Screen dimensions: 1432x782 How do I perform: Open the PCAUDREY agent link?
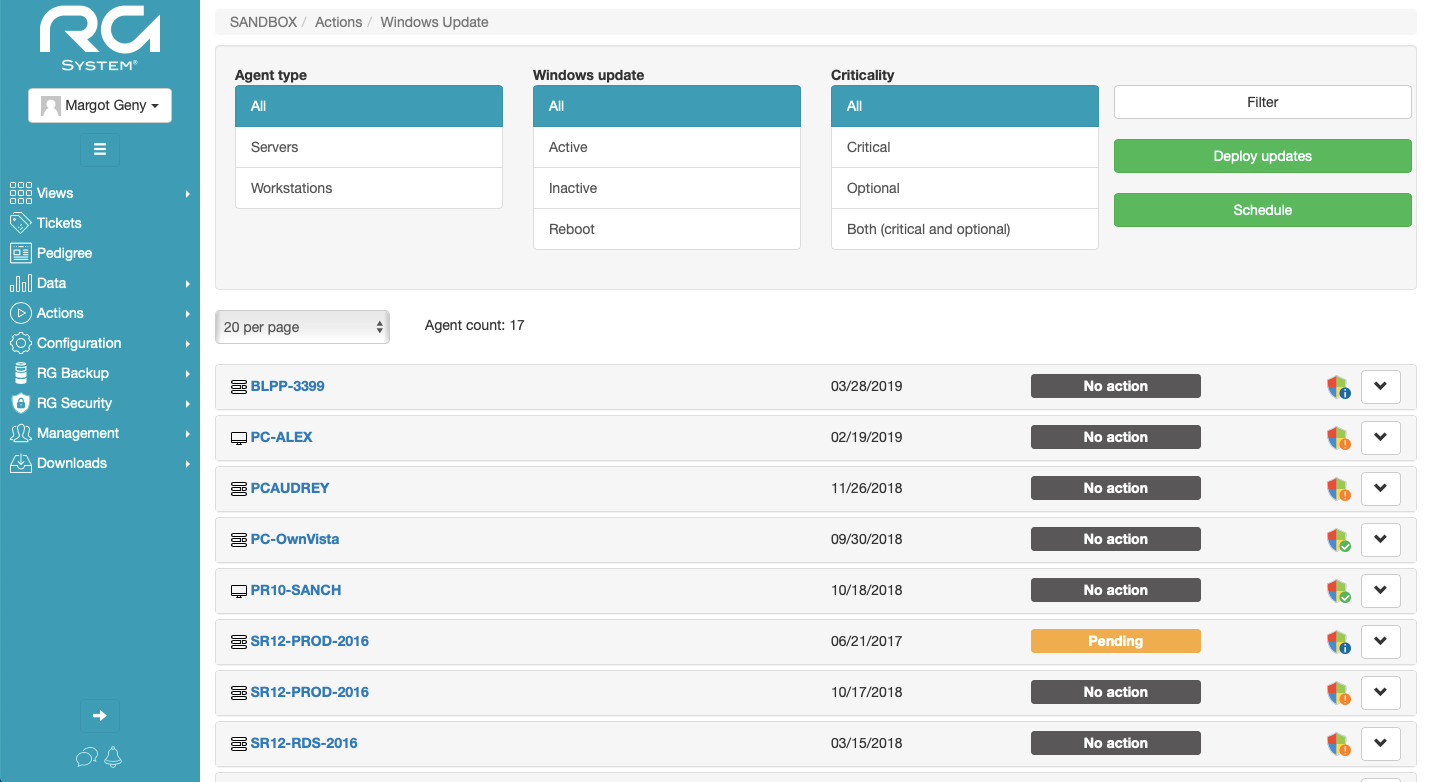(289, 488)
